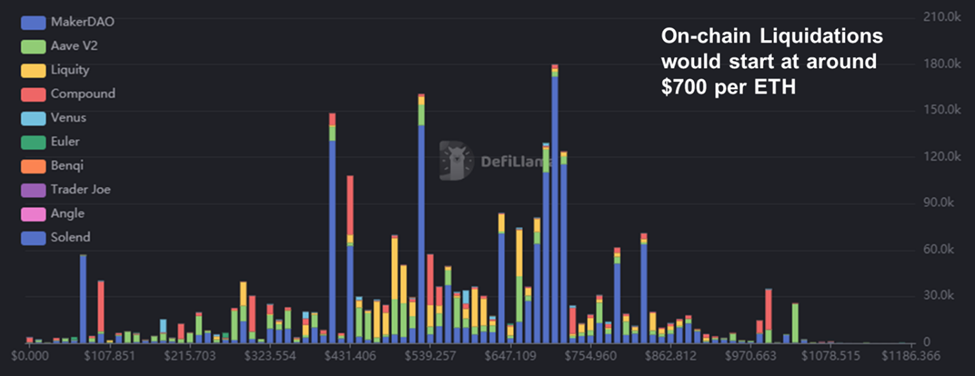Screen dimensions: 975x376
Task: Click the $431.406 x-axis label
Action: pyautogui.click(x=351, y=356)
